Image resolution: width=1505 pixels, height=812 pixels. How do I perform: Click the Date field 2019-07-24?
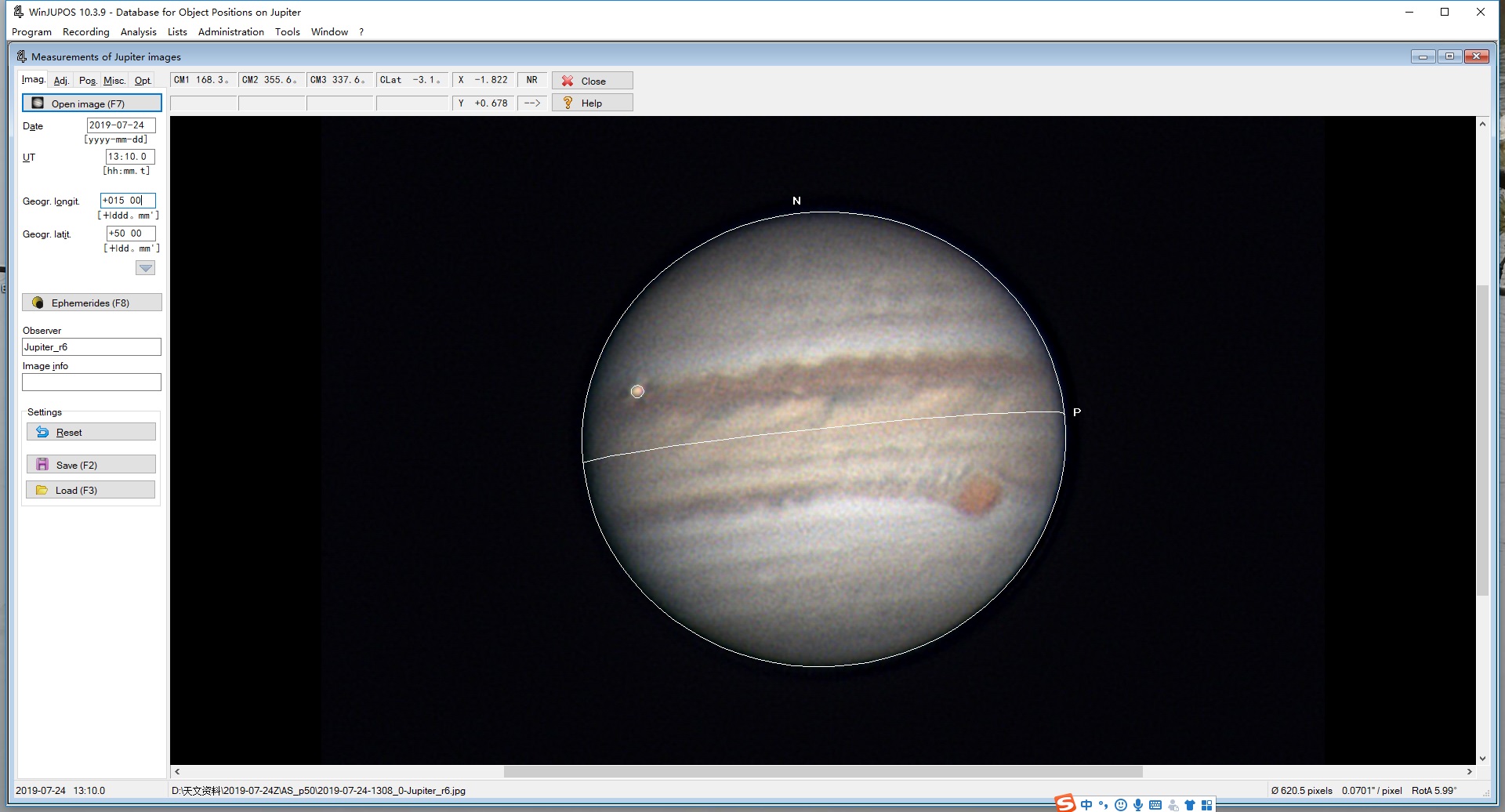121,125
